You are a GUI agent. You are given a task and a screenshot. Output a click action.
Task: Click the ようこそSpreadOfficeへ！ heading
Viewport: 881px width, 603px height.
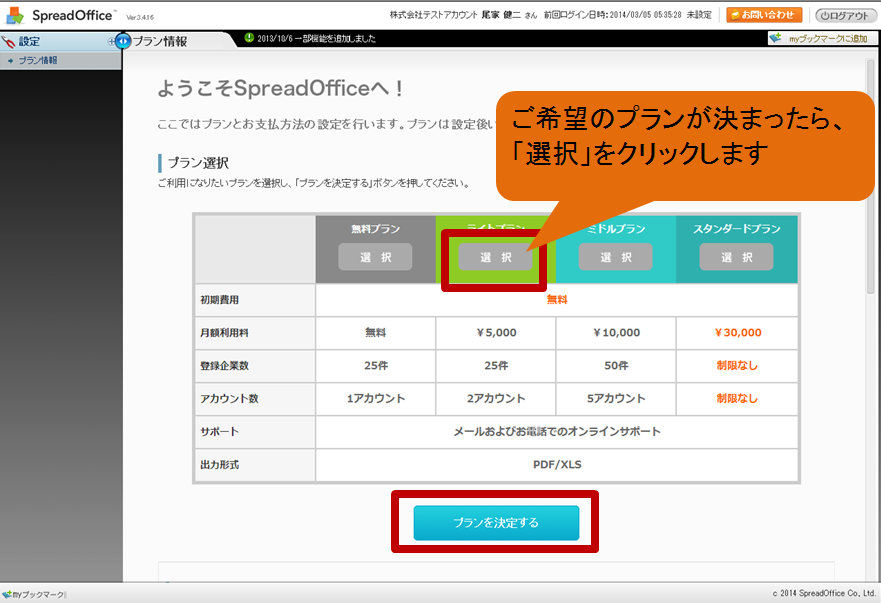pos(280,88)
